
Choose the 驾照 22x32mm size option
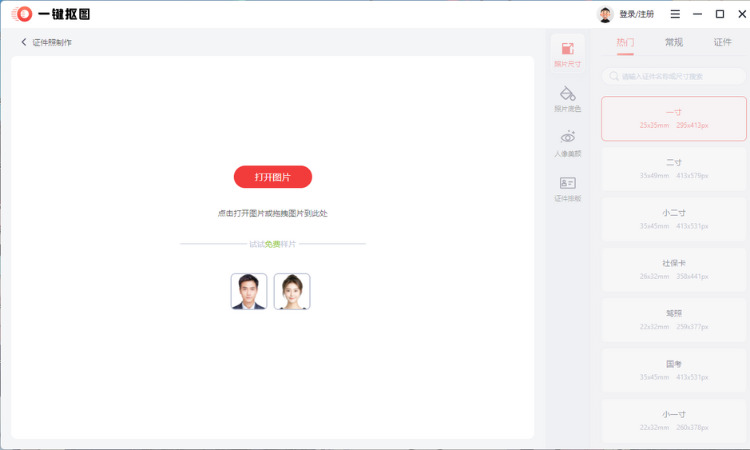point(674,319)
